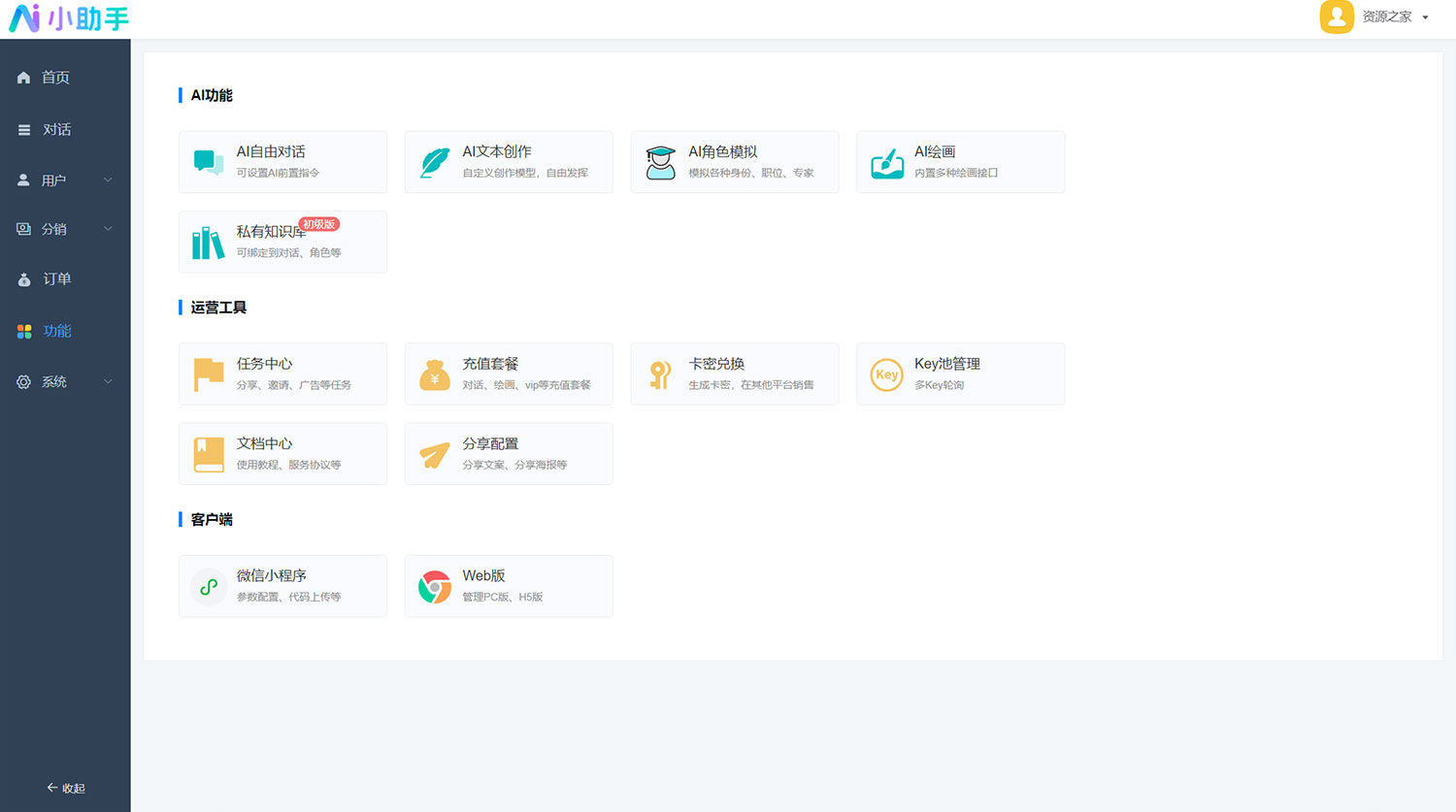This screenshot has width=1456, height=812.
Task: Open the 卡密兑换 card
Action: [x=734, y=374]
